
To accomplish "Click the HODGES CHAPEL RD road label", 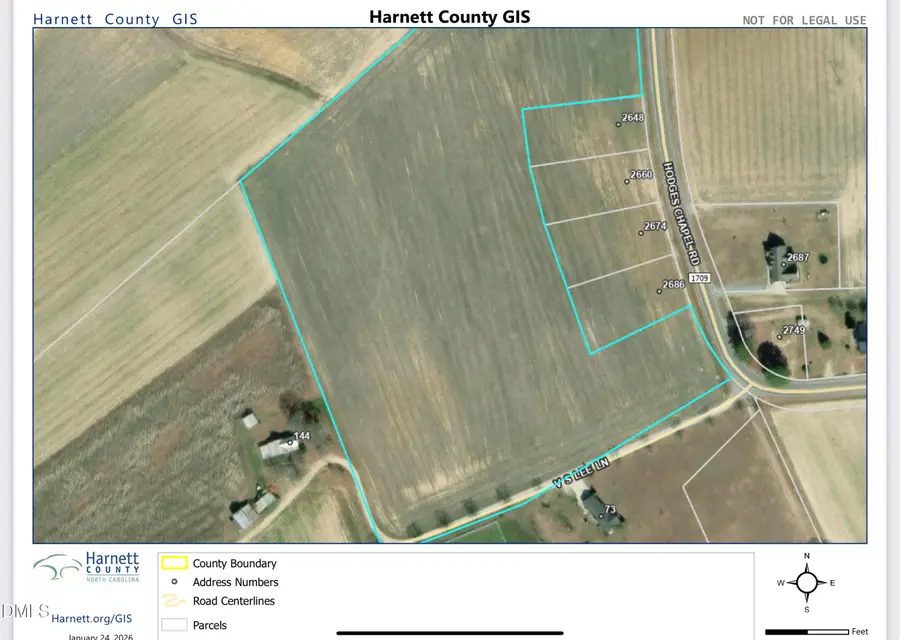I will click(681, 215).
